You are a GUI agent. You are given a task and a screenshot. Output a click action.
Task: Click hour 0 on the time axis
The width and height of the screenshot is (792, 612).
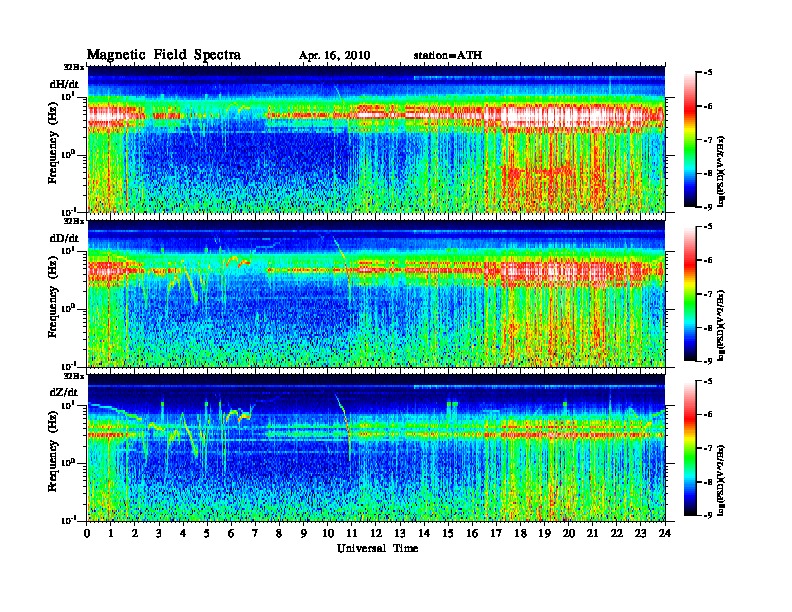pyautogui.click(x=87, y=534)
